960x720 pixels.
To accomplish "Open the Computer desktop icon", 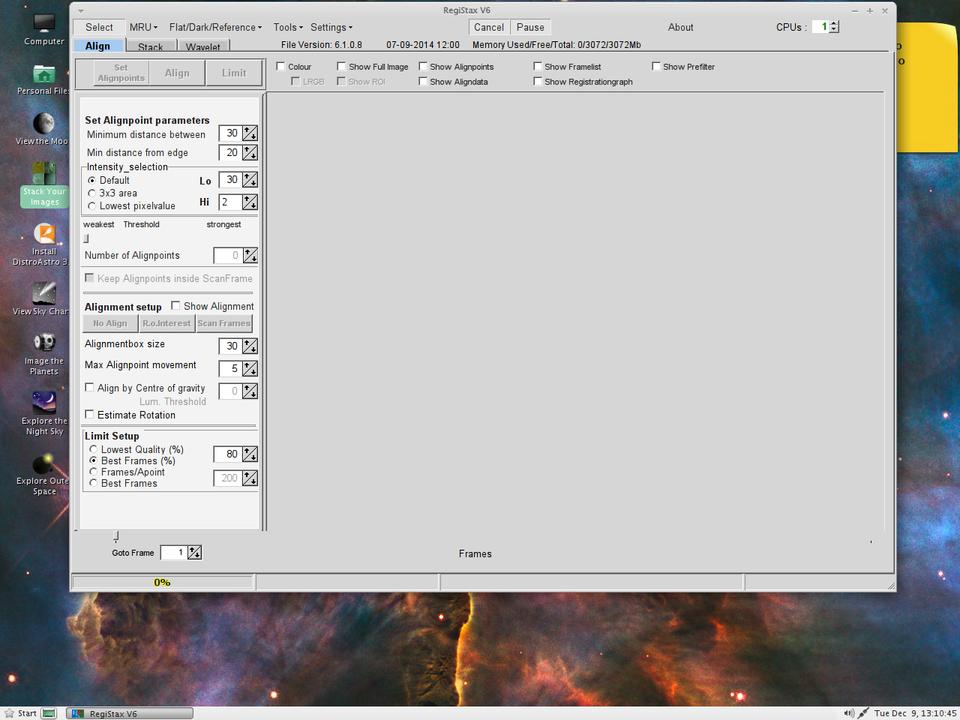I will [44, 23].
